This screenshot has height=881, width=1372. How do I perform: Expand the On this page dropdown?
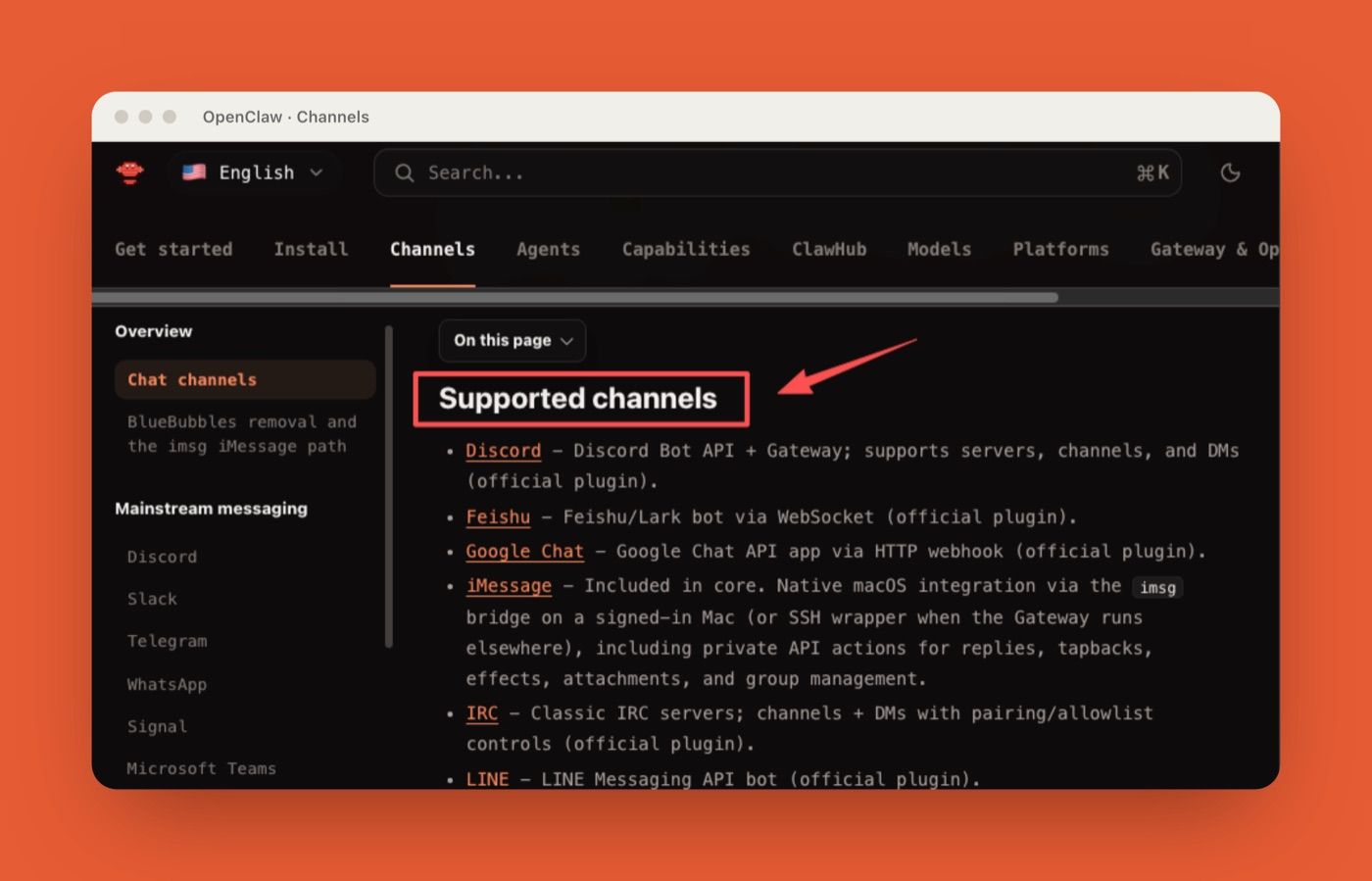tap(513, 340)
